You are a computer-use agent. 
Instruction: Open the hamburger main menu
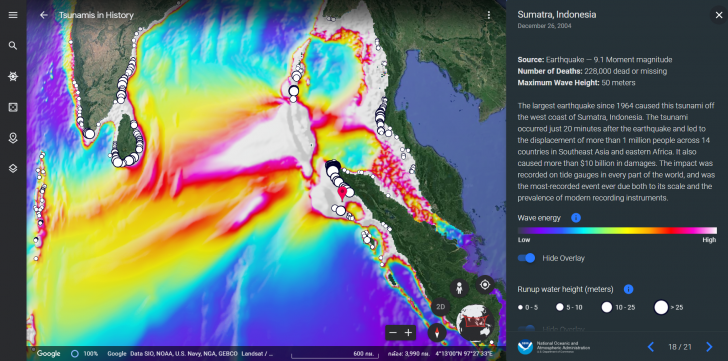pyautogui.click(x=13, y=15)
